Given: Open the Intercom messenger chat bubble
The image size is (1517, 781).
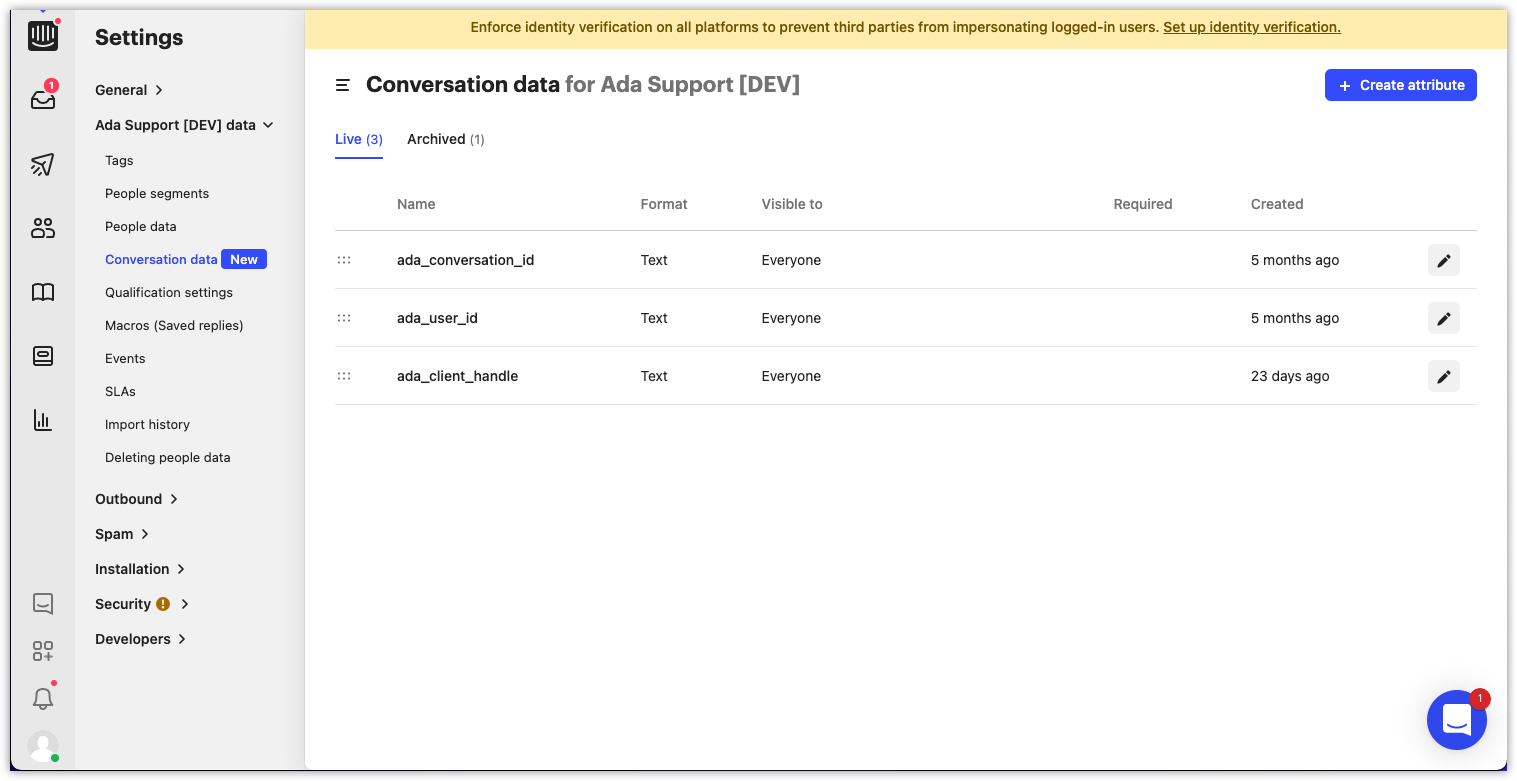Looking at the screenshot, I should [x=1457, y=719].
